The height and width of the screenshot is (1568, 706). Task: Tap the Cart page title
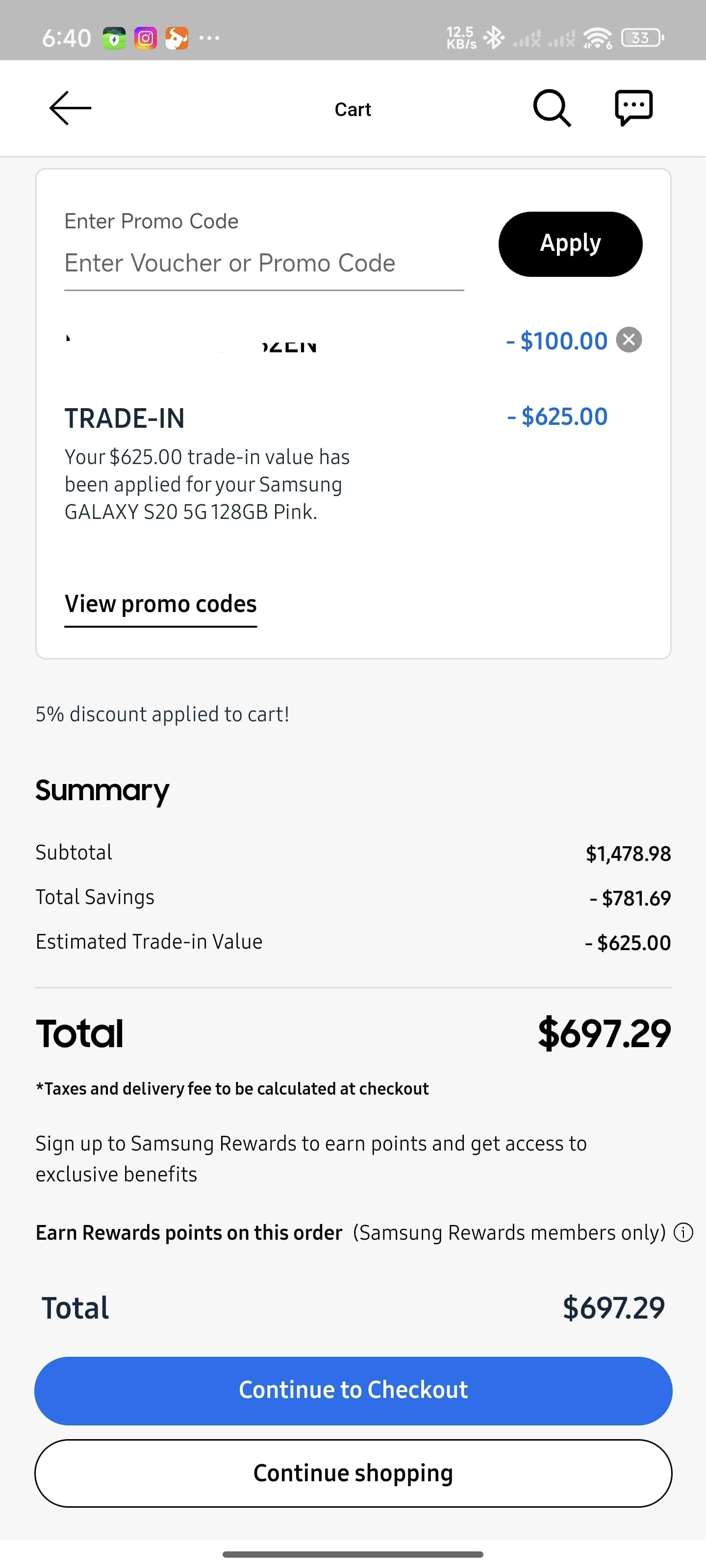353,109
